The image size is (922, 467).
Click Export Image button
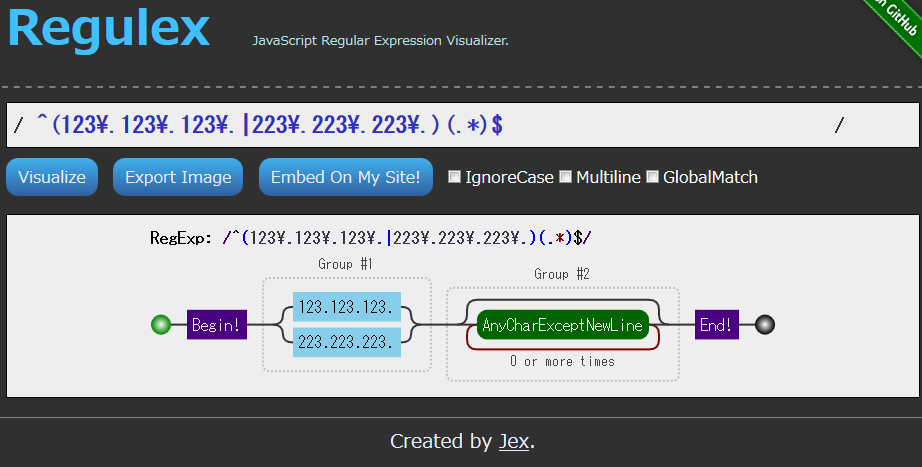click(x=178, y=177)
